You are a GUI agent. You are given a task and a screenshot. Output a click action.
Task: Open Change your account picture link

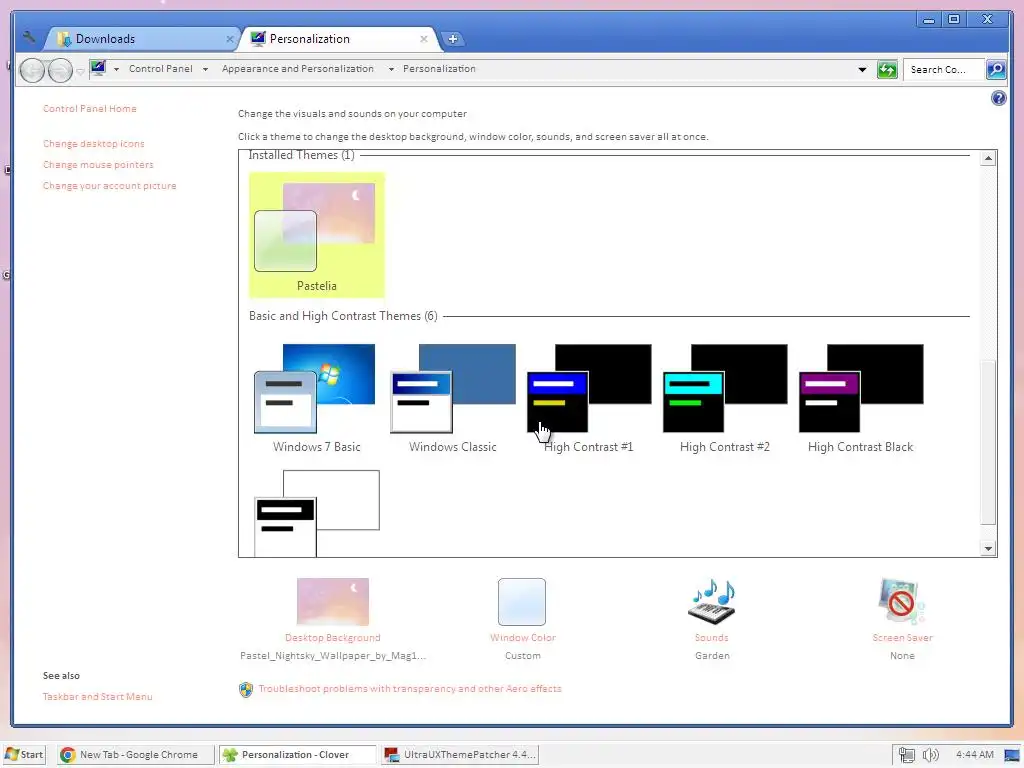click(109, 185)
